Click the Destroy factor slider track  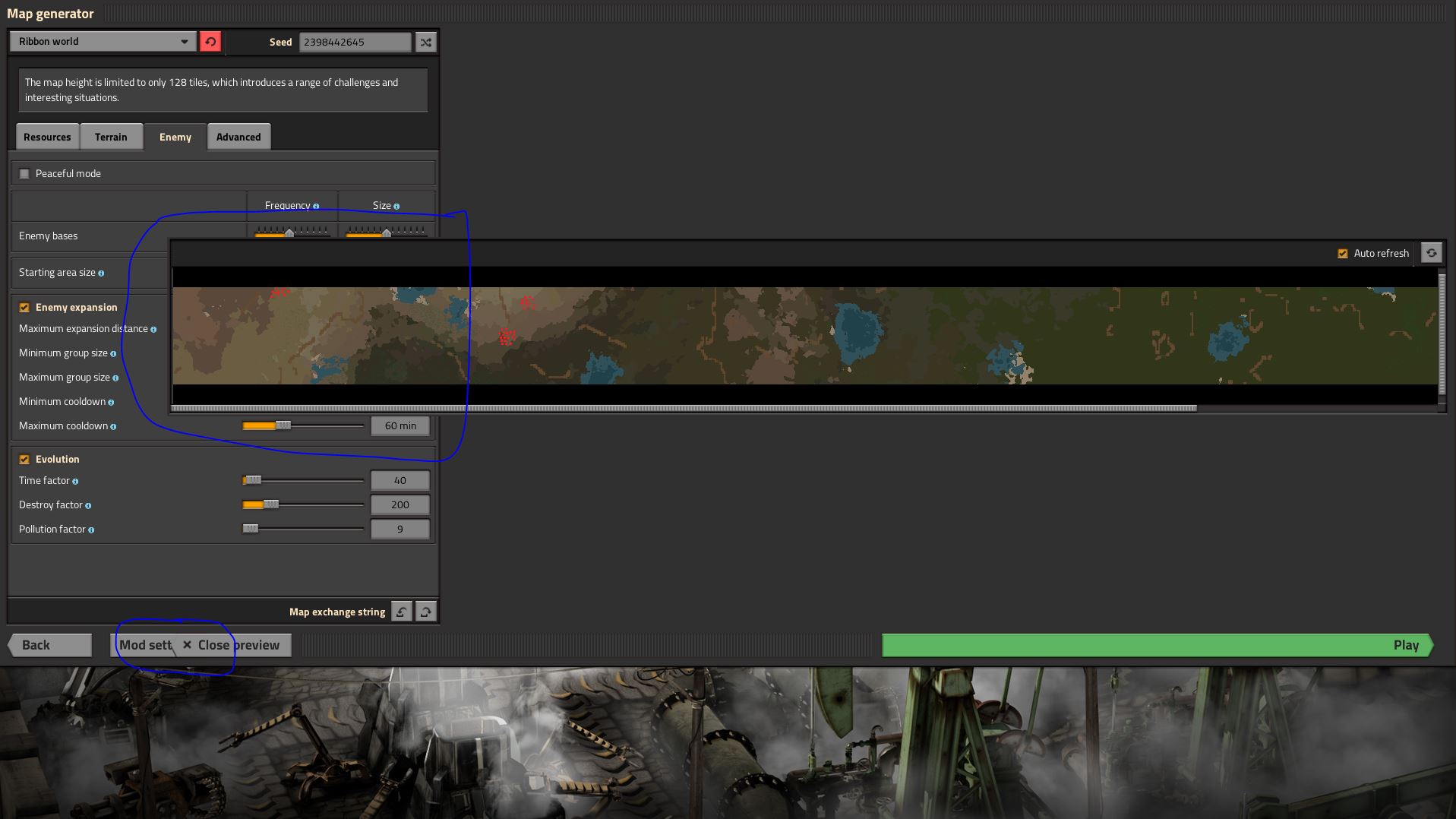tap(319, 504)
